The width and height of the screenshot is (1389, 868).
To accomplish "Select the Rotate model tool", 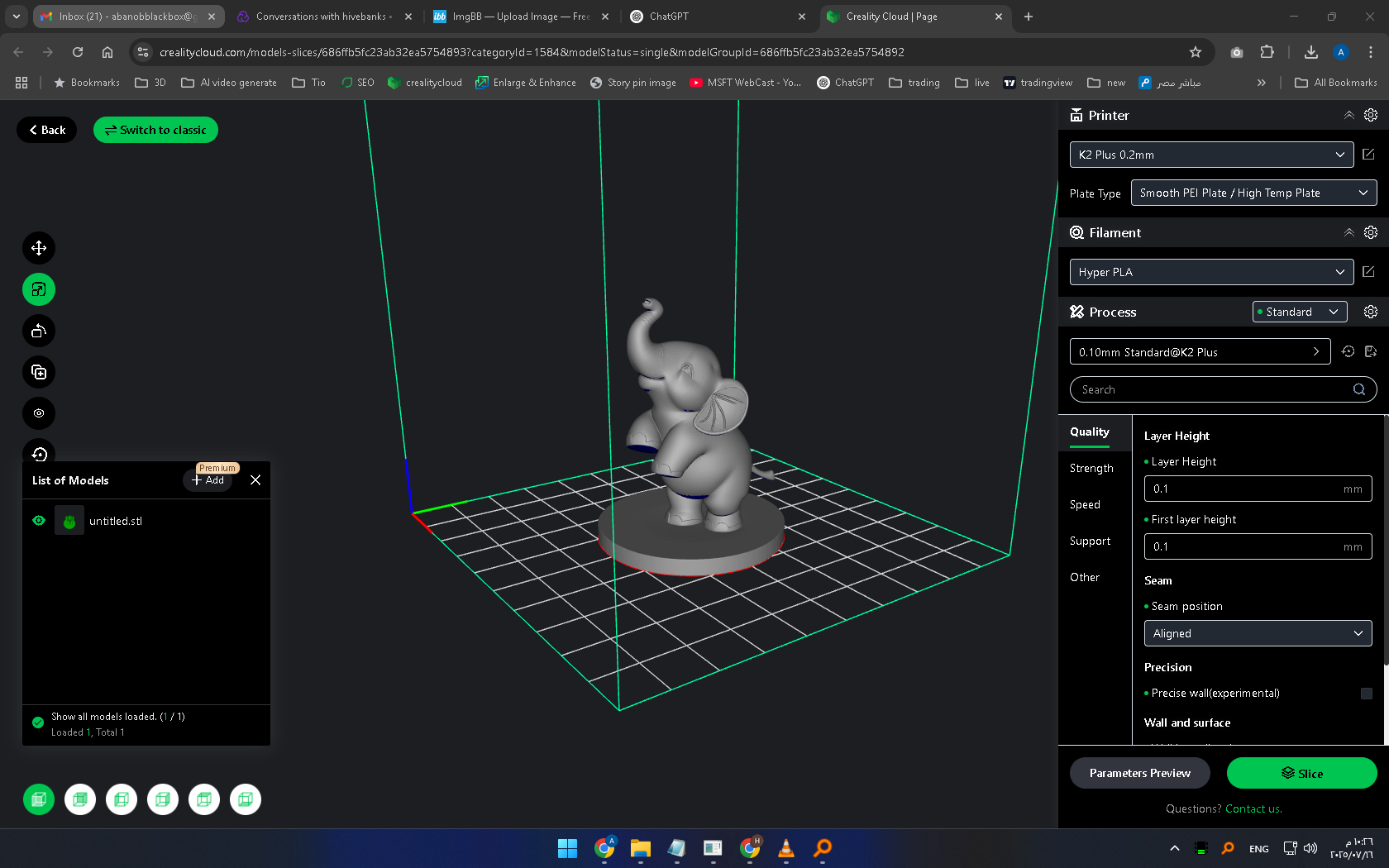I will click(x=39, y=331).
